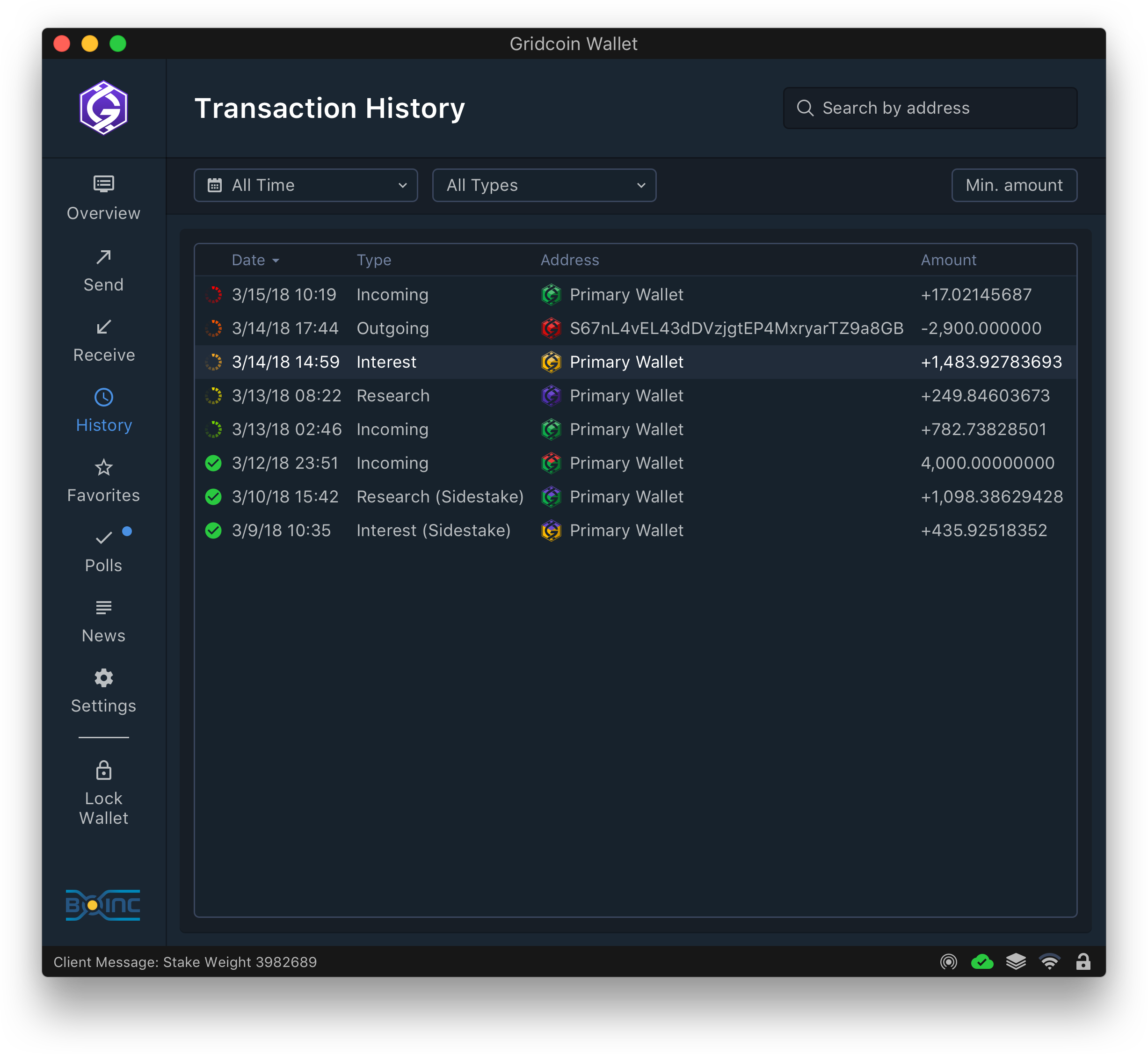
Task: Open the Receive page
Action: pos(104,341)
